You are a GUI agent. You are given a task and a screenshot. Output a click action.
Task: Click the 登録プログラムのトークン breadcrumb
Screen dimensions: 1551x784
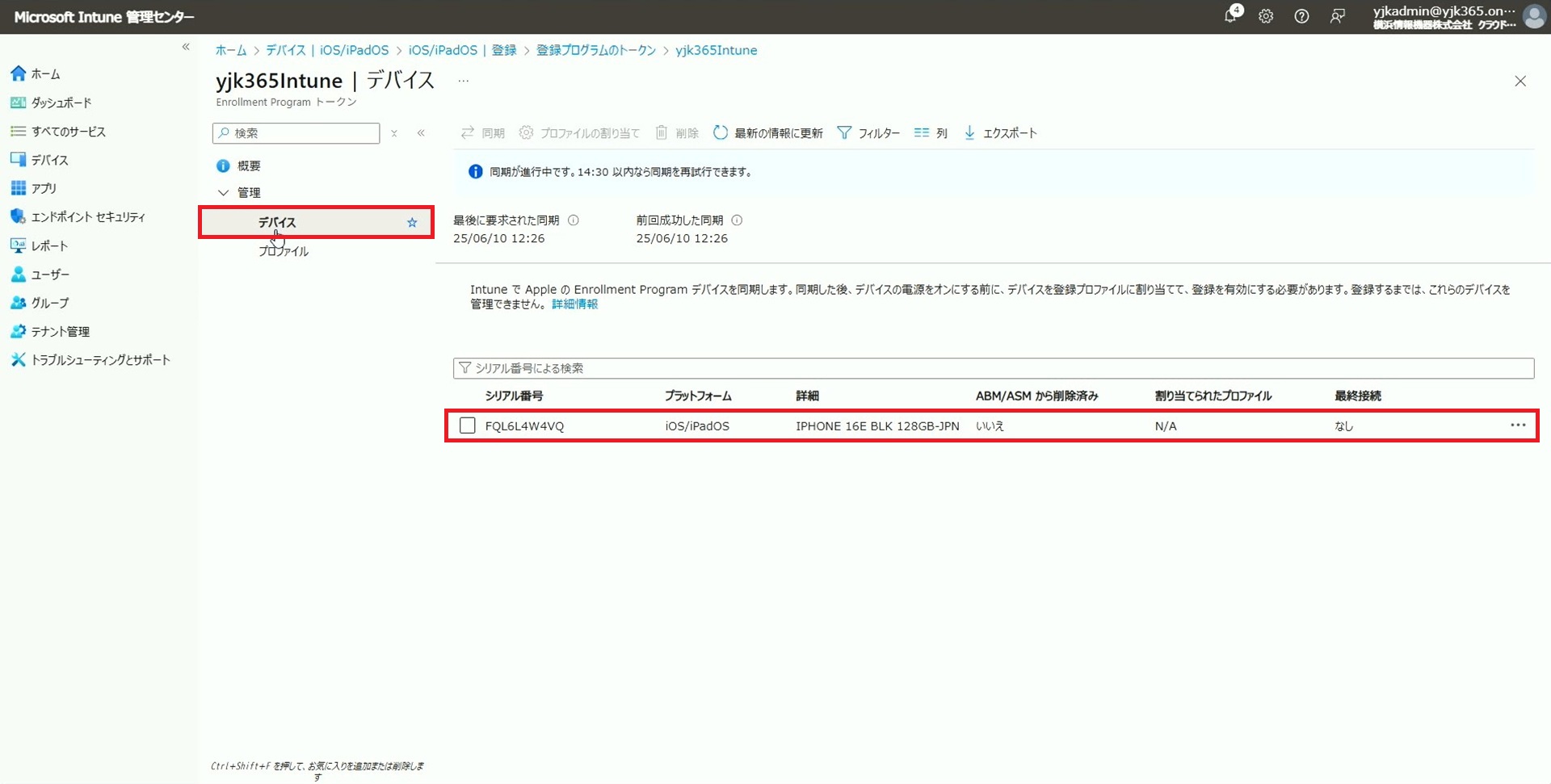point(596,50)
